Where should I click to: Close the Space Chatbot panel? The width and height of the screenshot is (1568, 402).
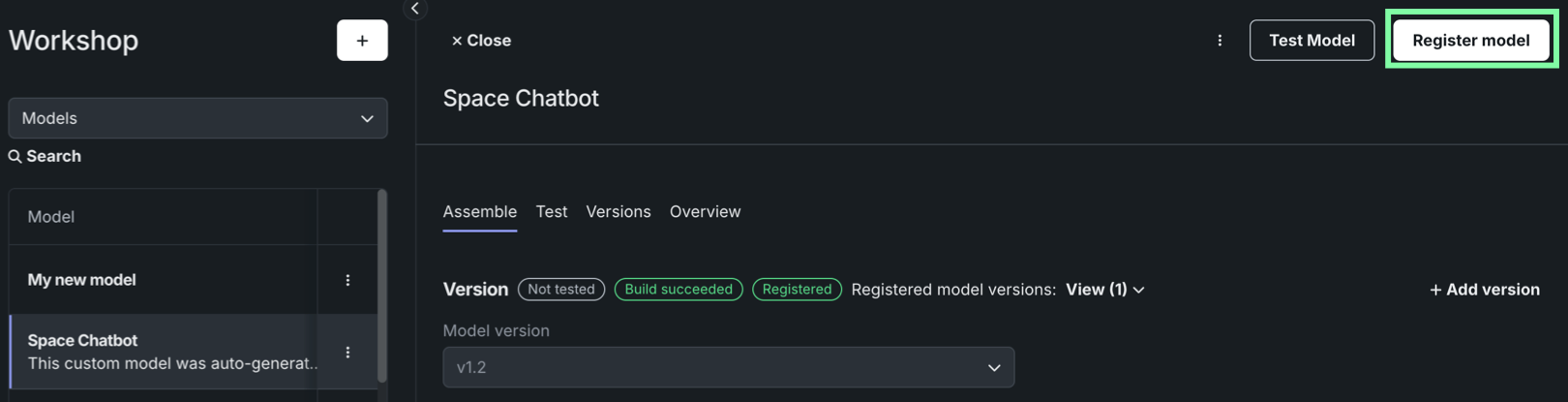point(481,41)
